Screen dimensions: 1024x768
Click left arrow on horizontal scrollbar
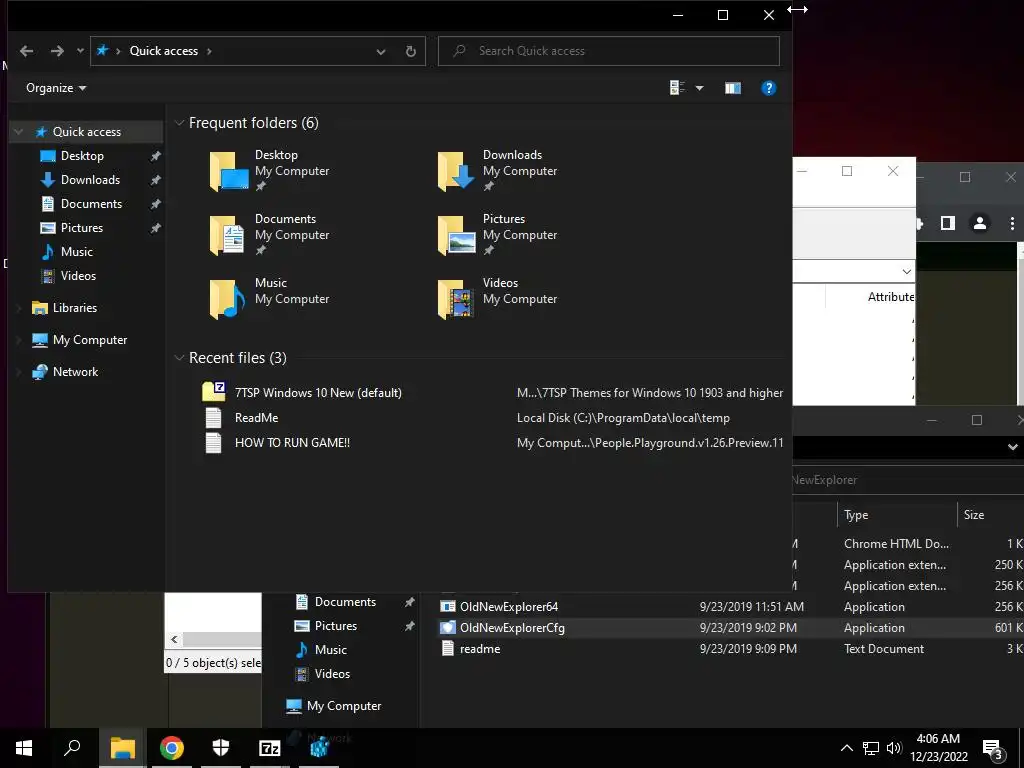coord(174,639)
